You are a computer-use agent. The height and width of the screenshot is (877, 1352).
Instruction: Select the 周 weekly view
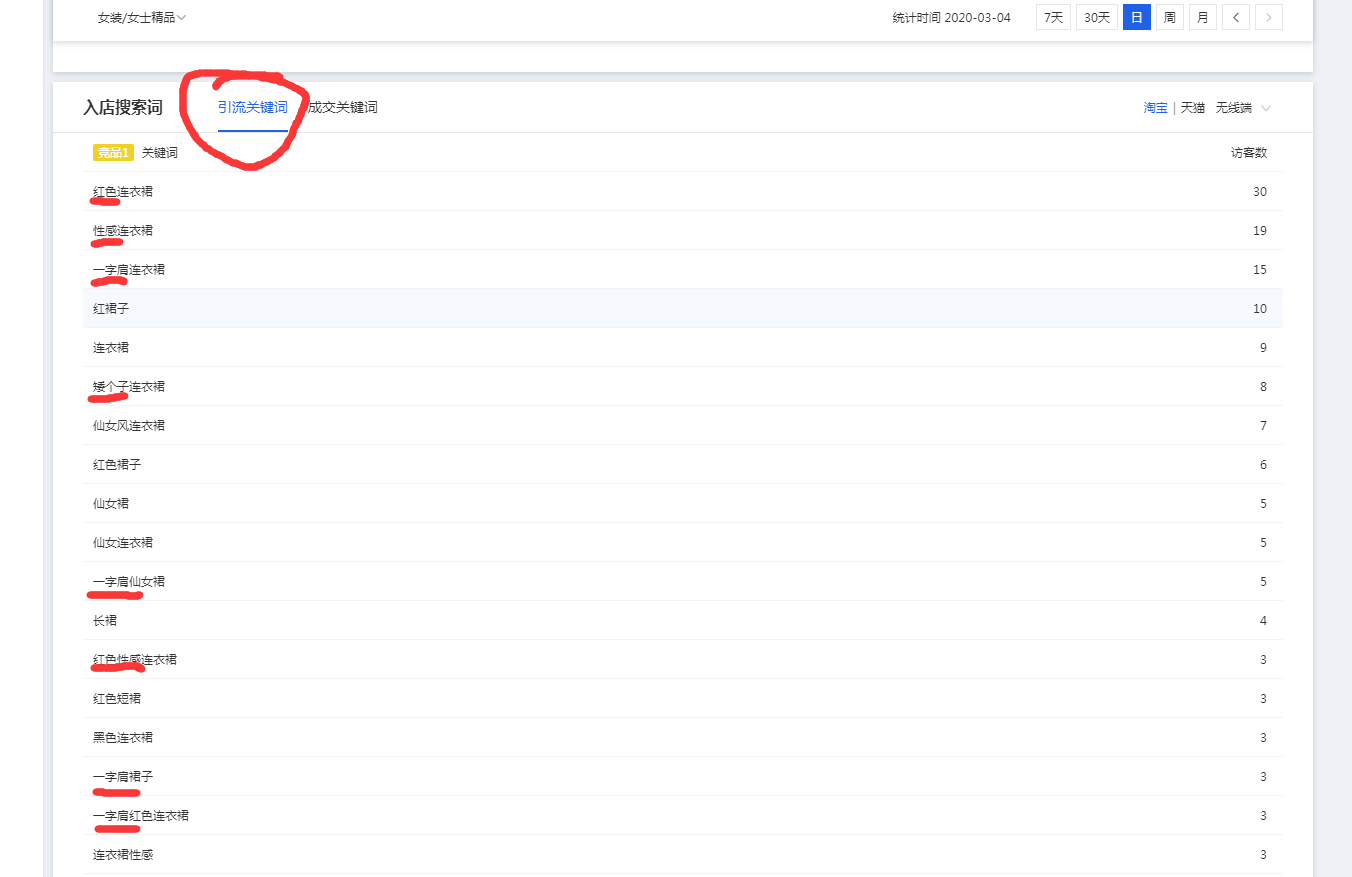(1169, 17)
